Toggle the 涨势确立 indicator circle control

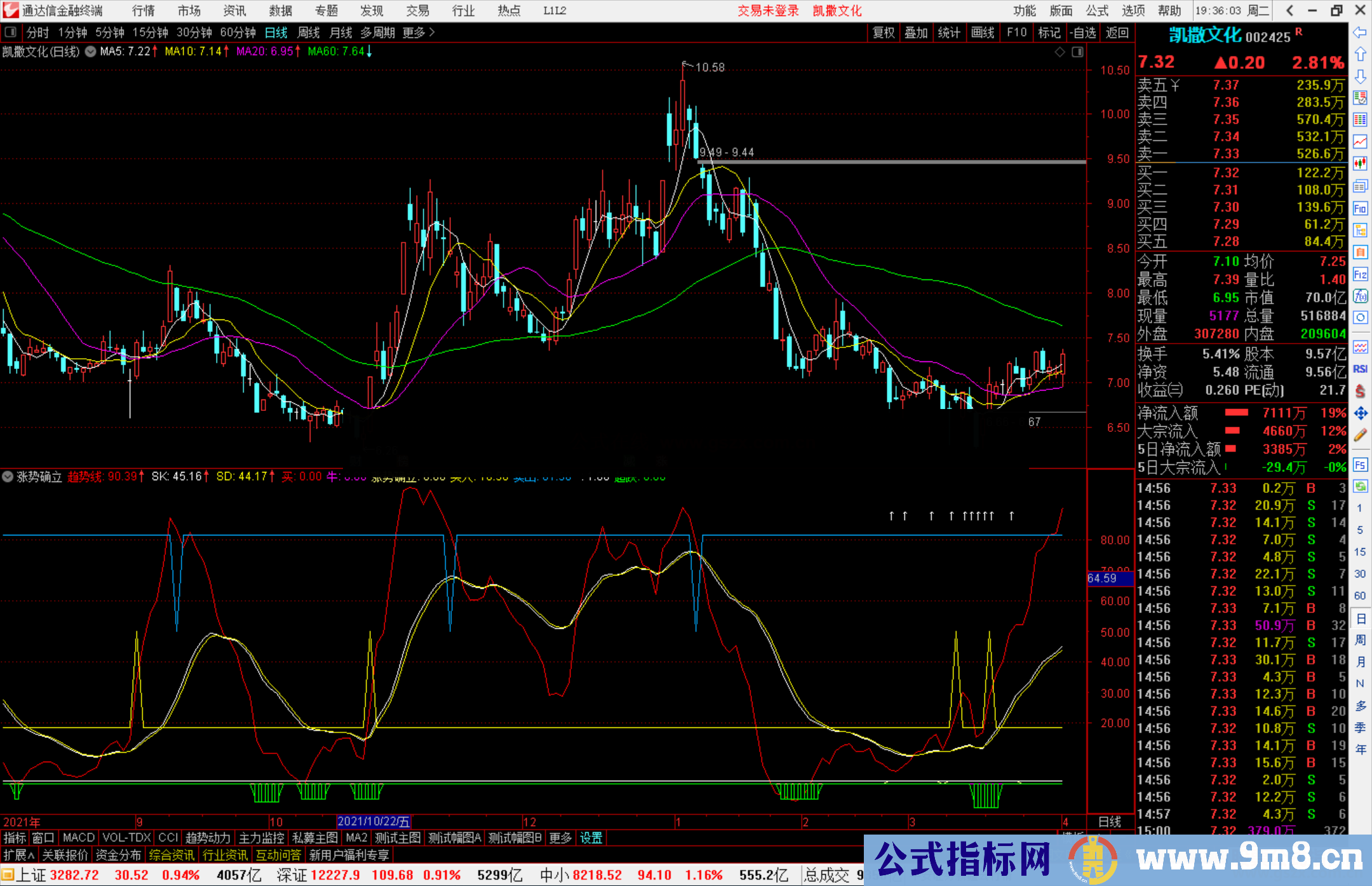pyautogui.click(x=8, y=476)
